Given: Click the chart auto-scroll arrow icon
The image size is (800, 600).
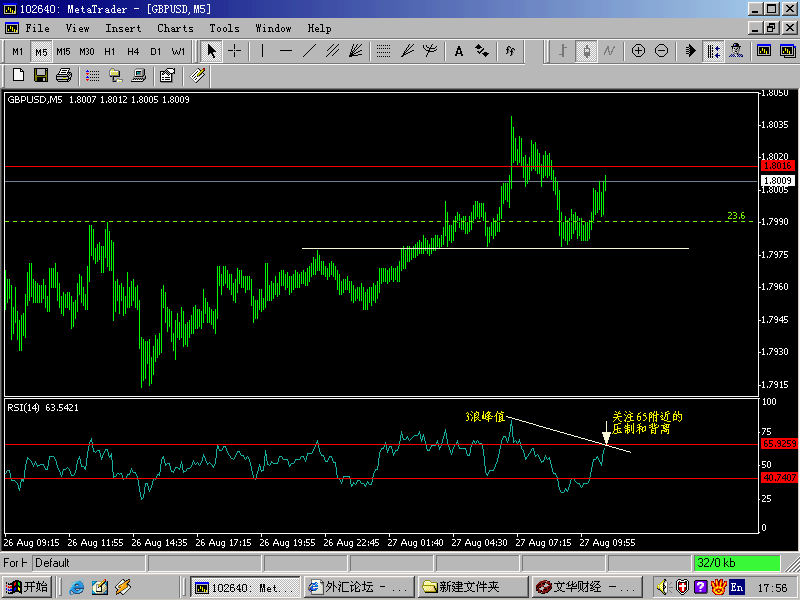Looking at the screenshot, I should point(690,51).
